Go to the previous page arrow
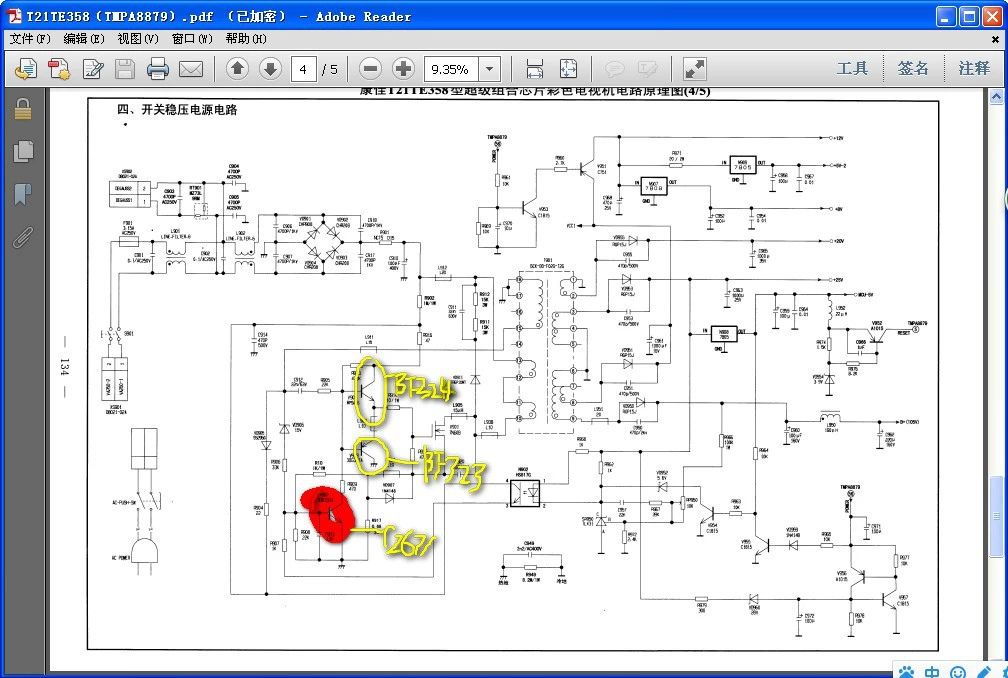 click(238, 68)
